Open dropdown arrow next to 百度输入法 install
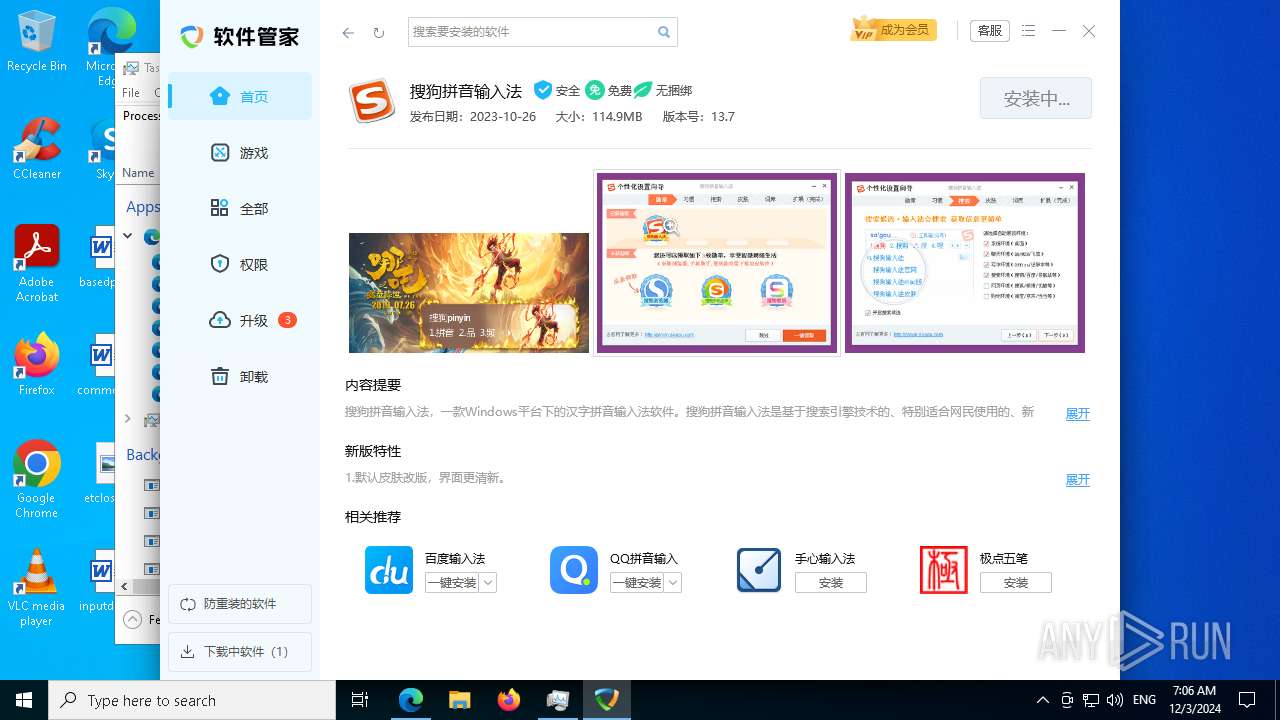This screenshot has height=720, width=1280. [488, 583]
